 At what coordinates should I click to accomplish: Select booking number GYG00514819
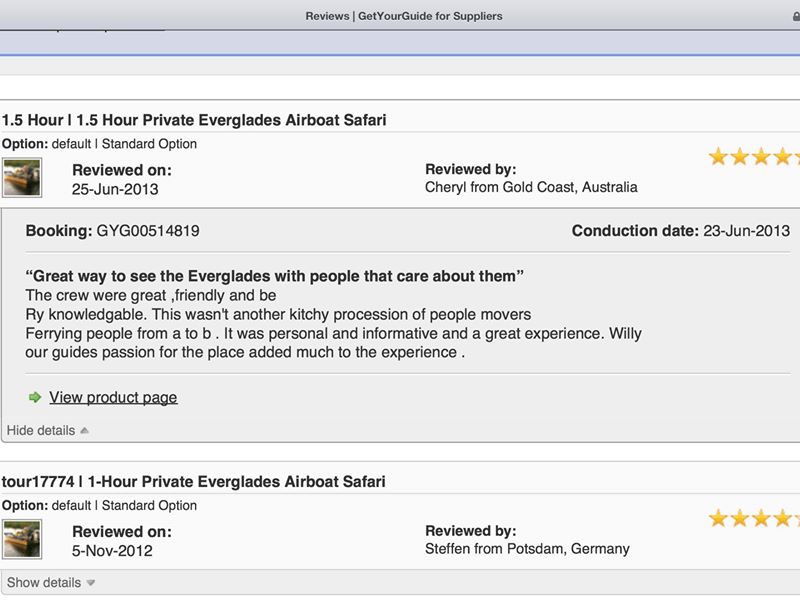click(x=148, y=231)
